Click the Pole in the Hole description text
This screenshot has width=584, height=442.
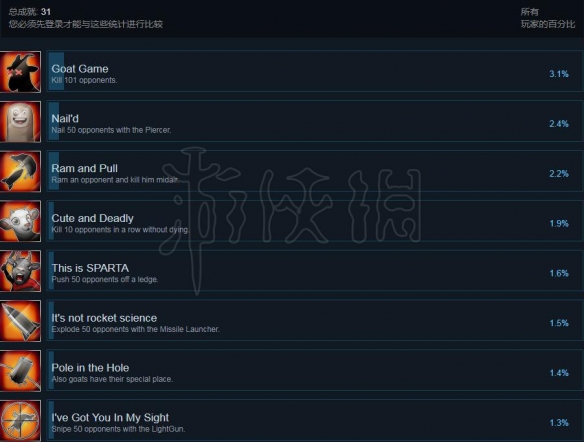pyautogui.click(x=112, y=379)
